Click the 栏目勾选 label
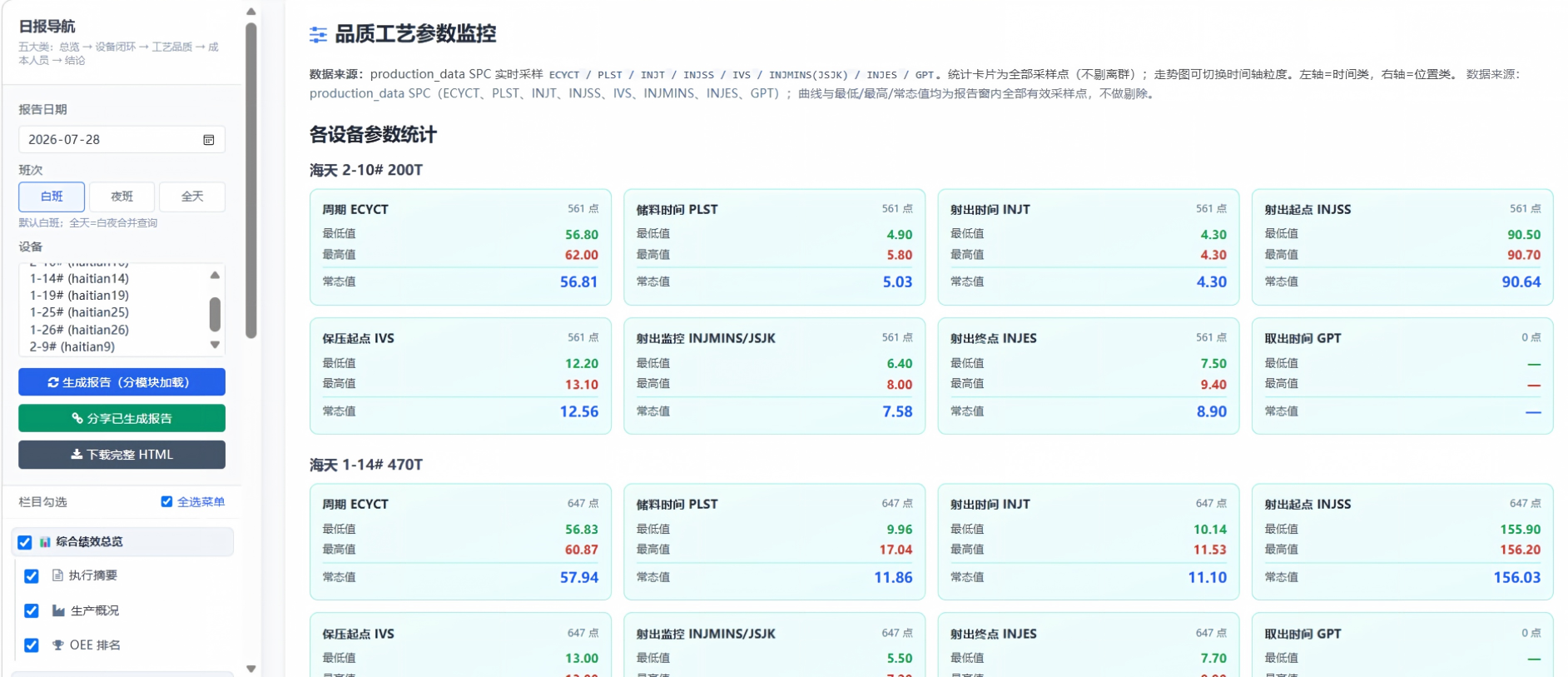Viewport: 1568px width, 677px height. [x=42, y=502]
